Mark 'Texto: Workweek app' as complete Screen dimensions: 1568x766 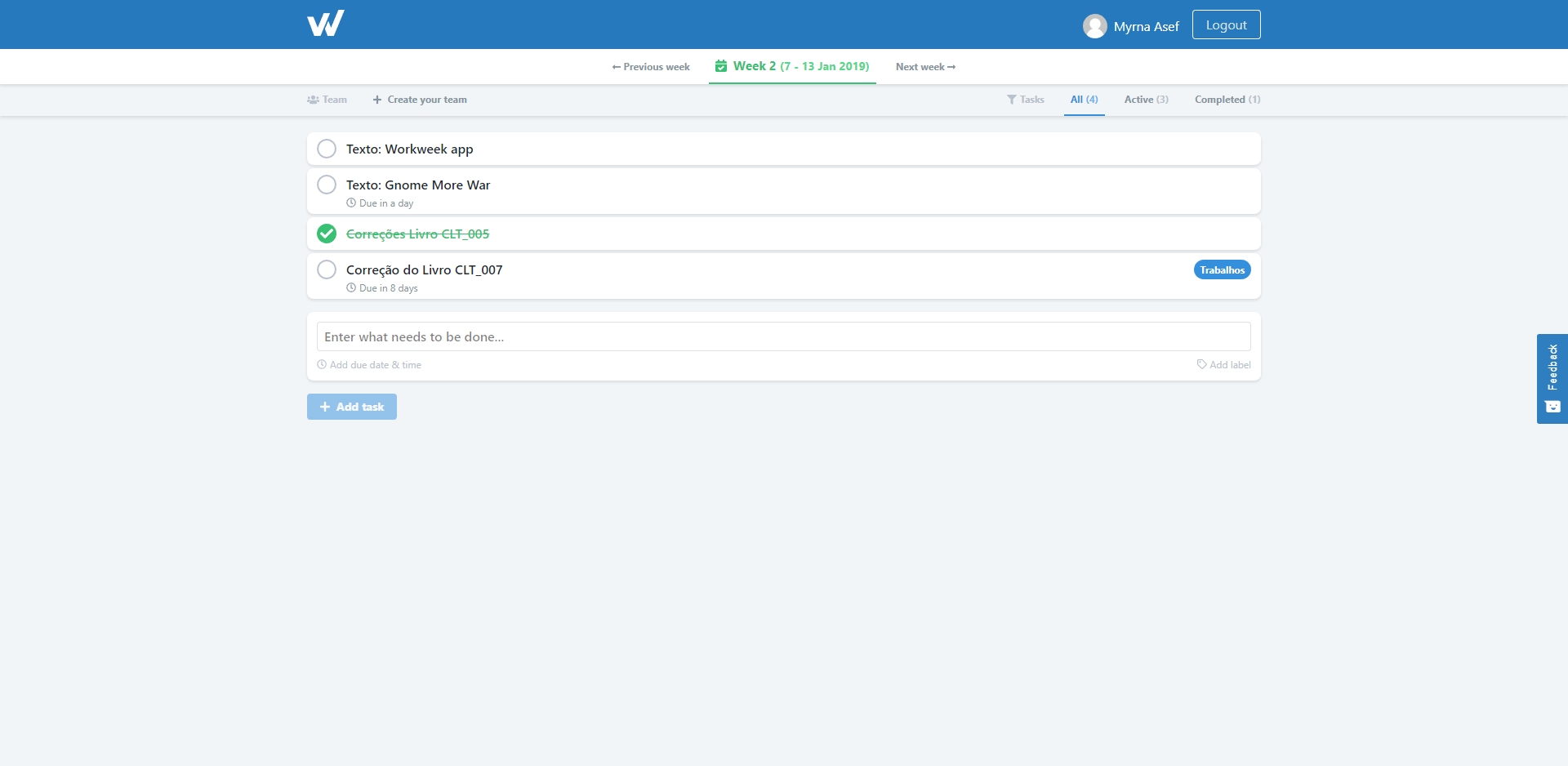(327, 149)
